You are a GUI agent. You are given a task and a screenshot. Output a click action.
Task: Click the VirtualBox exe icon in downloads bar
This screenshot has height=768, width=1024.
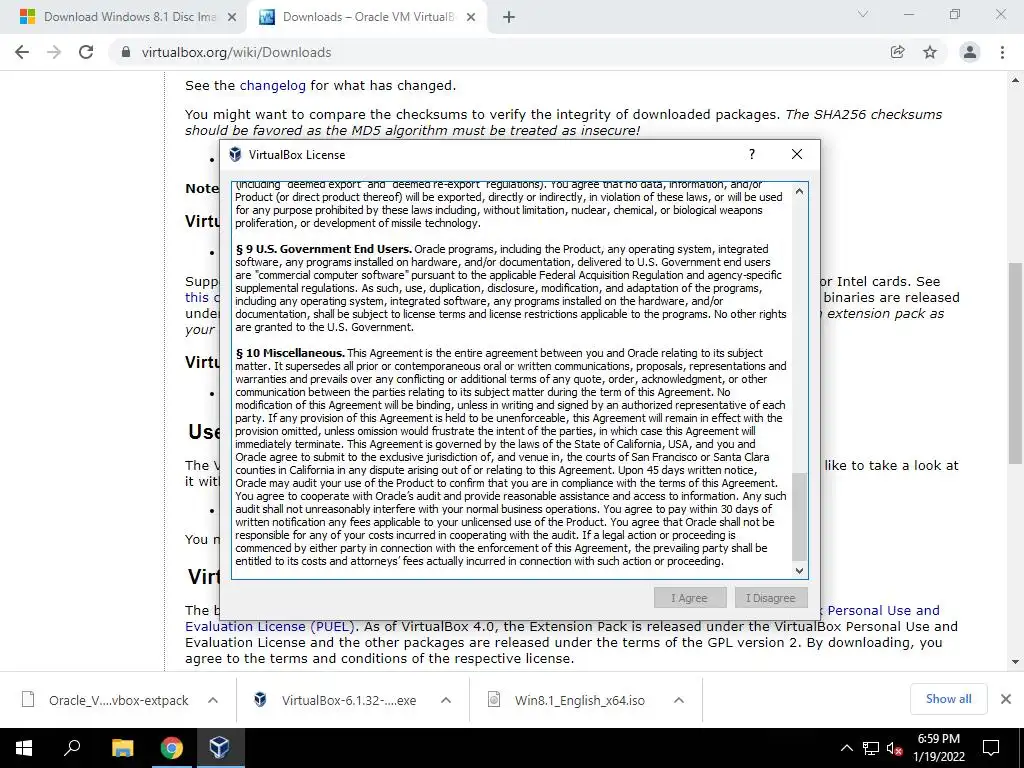[x=260, y=699]
